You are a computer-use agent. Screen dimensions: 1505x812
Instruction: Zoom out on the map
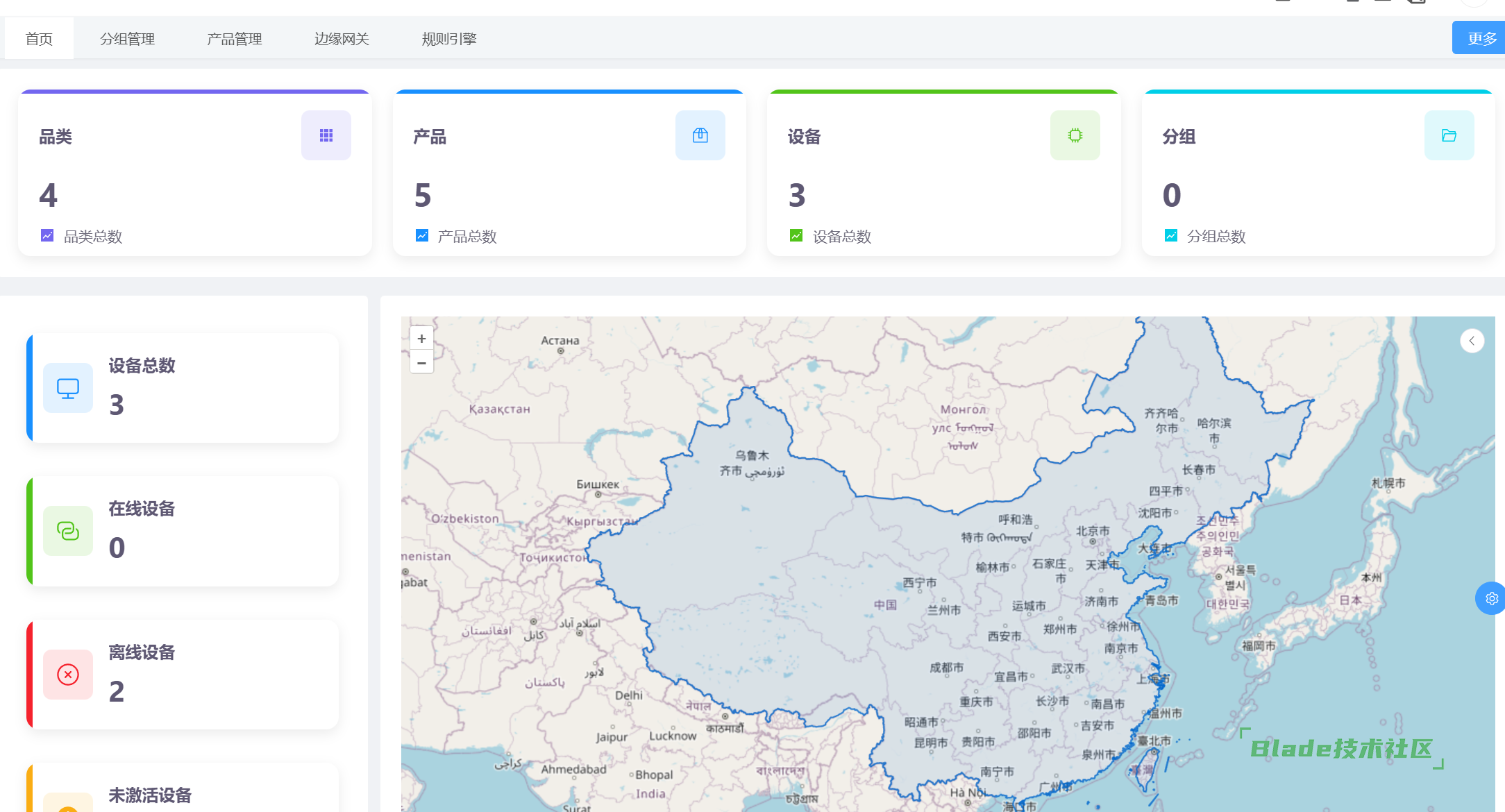[x=421, y=362]
